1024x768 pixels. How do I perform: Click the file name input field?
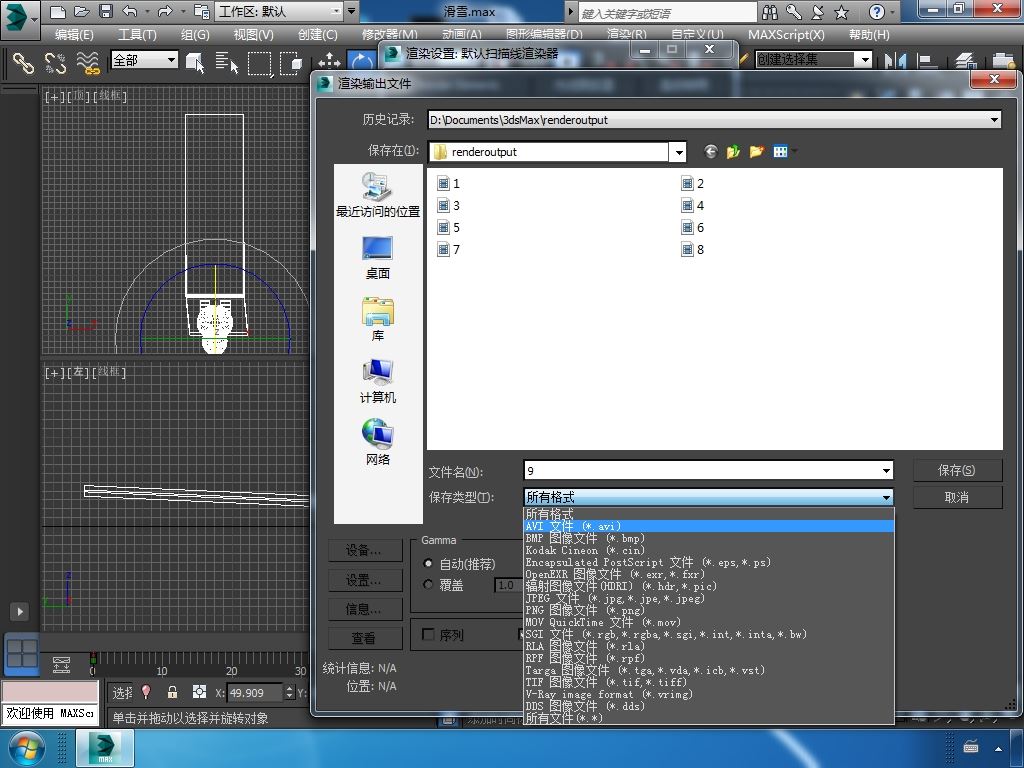point(702,471)
